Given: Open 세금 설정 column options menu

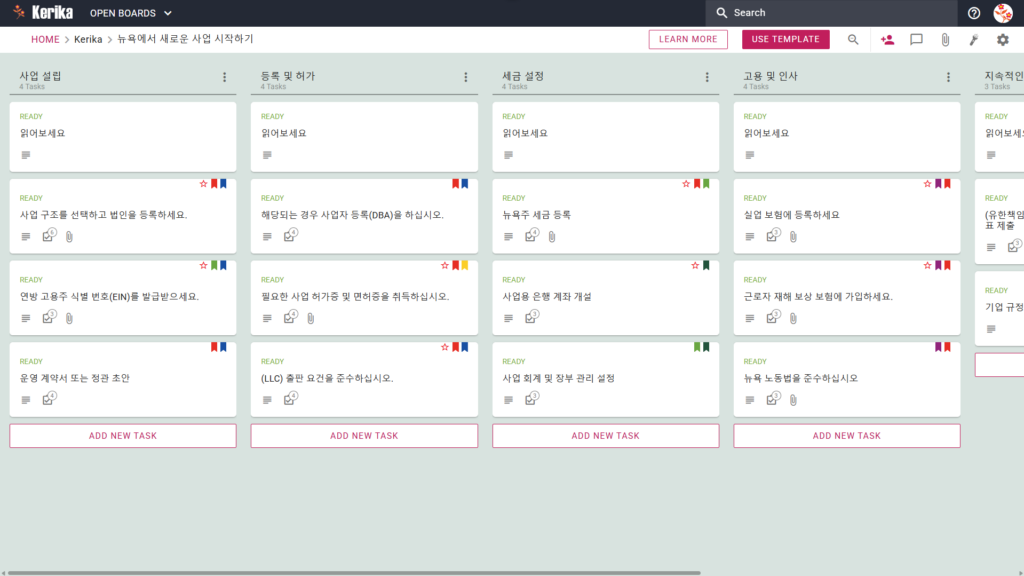Looking at the screenshot, I should pos(707,77).
